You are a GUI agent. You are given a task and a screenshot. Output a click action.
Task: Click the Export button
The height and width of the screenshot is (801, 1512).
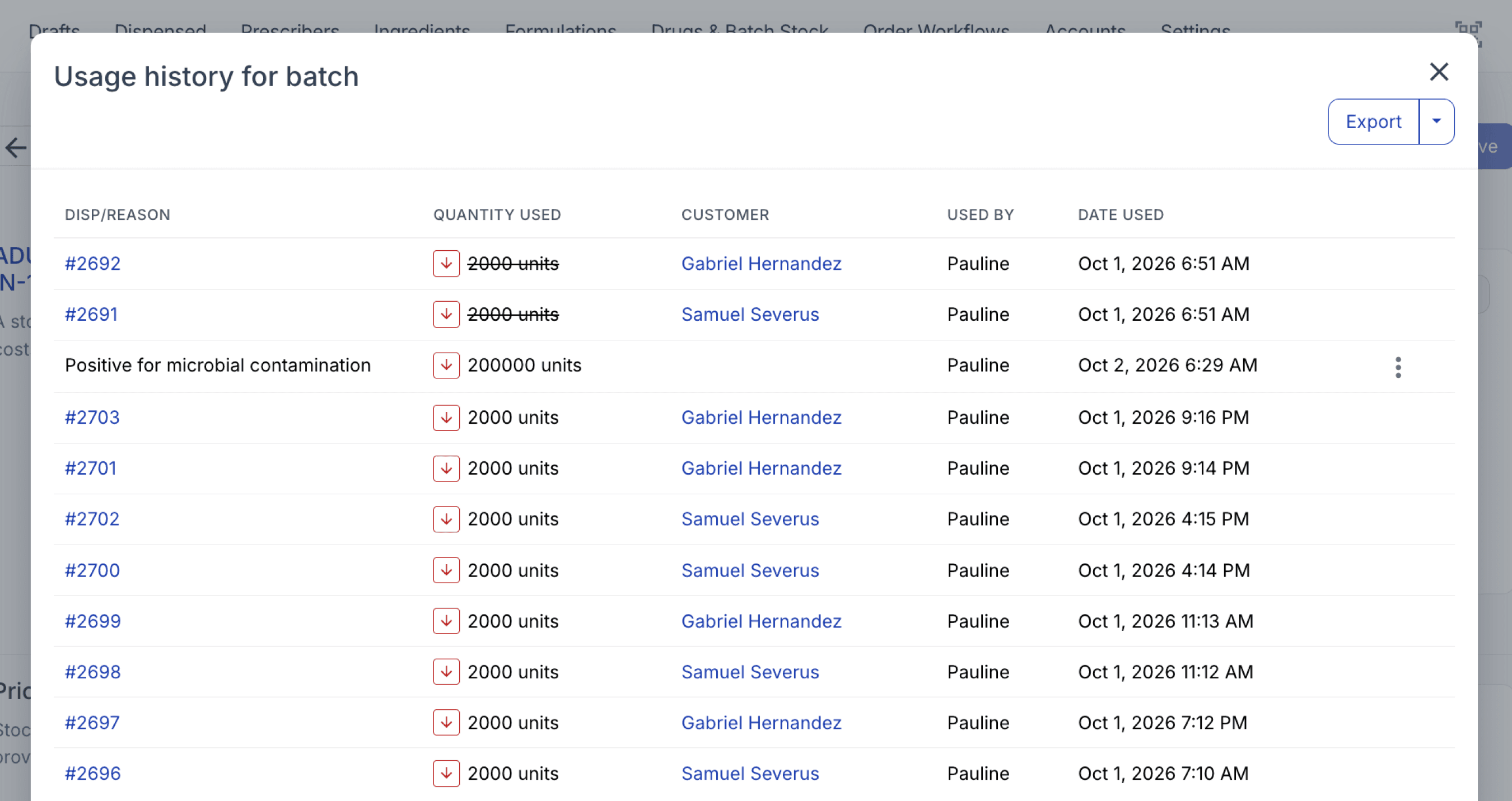(1374, 121)
